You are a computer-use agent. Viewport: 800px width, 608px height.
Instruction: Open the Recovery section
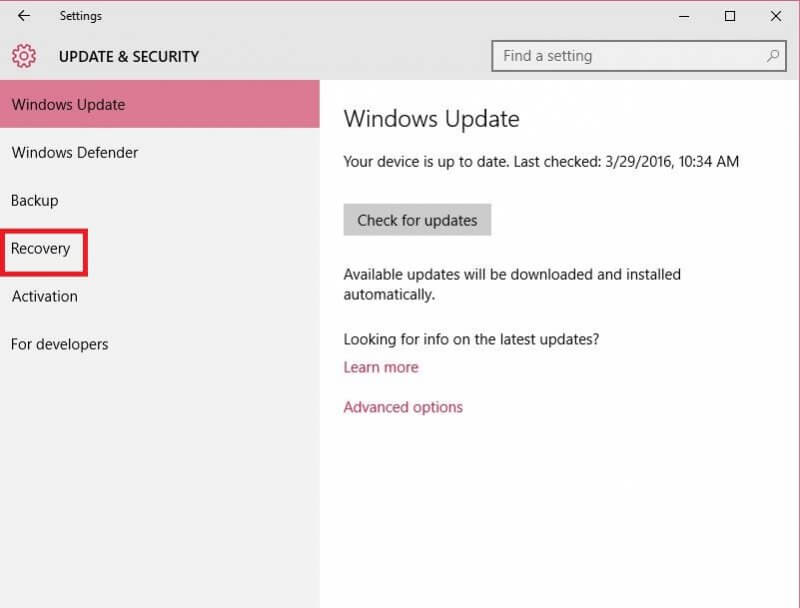pyautogui.click(x=41, y=248)
